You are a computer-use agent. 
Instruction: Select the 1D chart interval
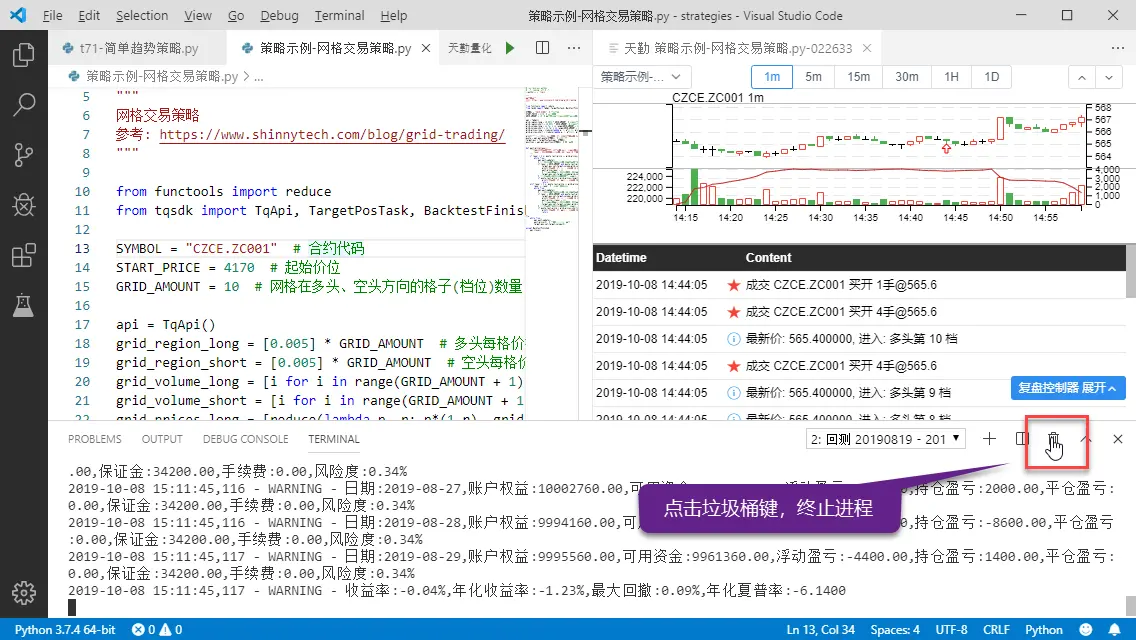(x=991, y=77)
